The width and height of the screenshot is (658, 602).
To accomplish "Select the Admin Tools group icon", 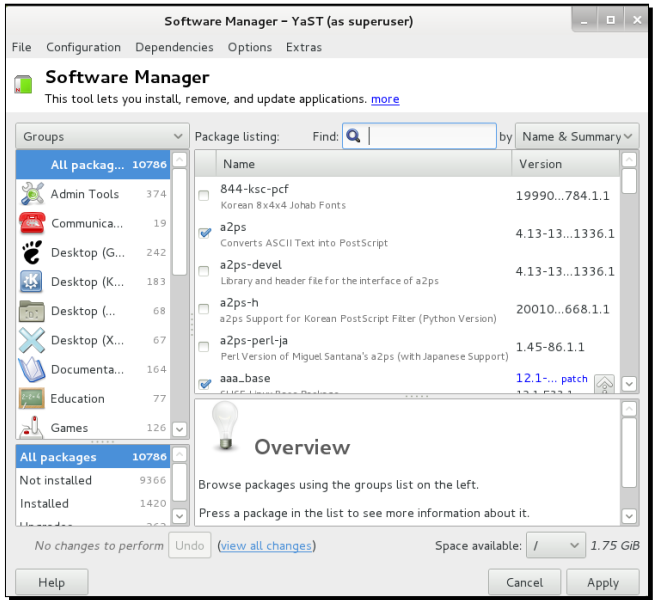I will click(32, 194).
